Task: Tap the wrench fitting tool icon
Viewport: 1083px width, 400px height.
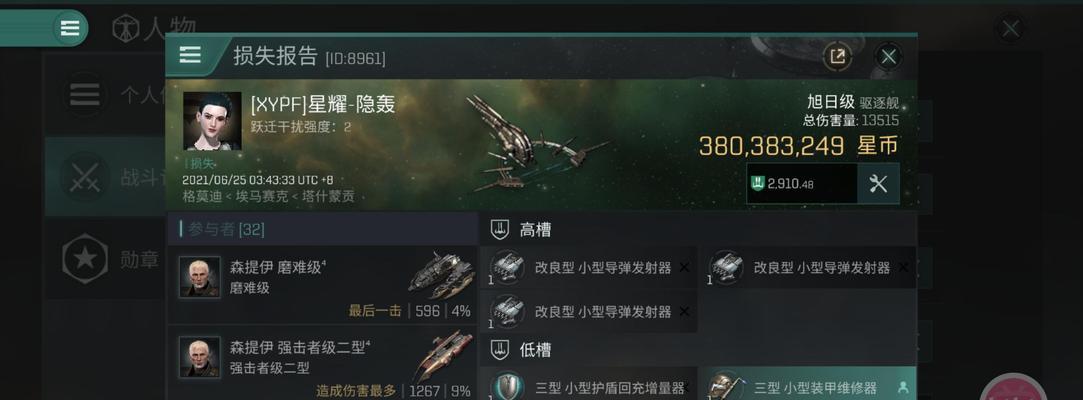Action: tap(878, 184)
